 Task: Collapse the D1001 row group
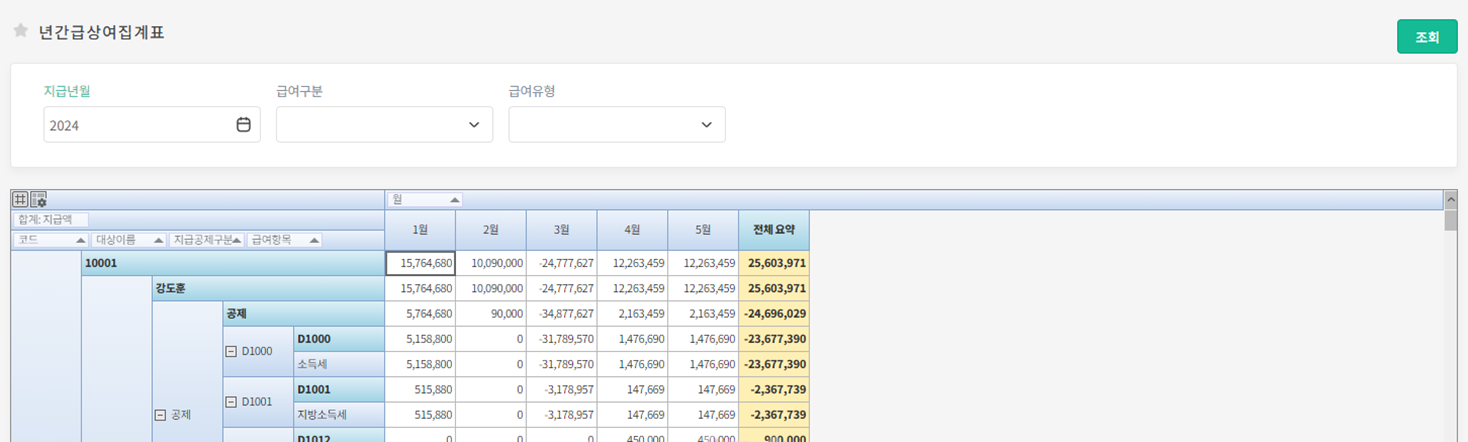coord(231,402)
